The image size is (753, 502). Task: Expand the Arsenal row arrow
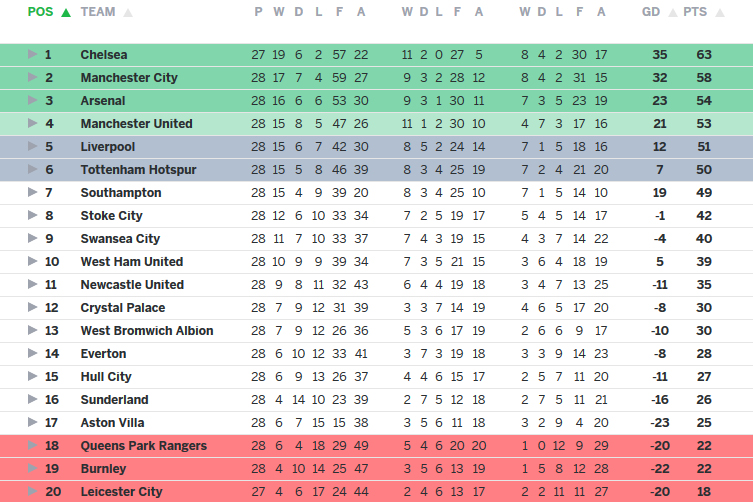pos(32,100)
